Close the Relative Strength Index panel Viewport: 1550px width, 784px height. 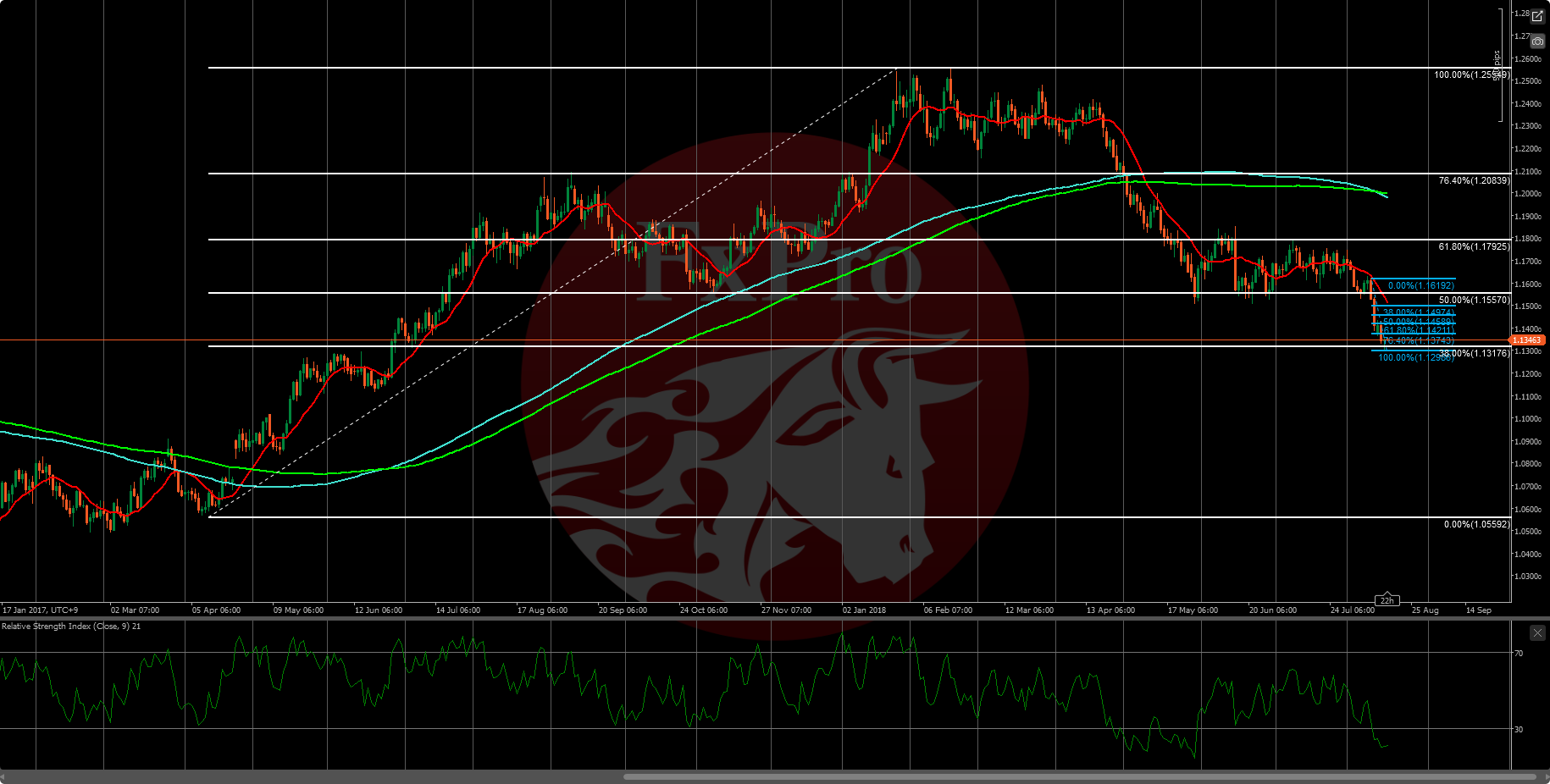(1537, 632)
